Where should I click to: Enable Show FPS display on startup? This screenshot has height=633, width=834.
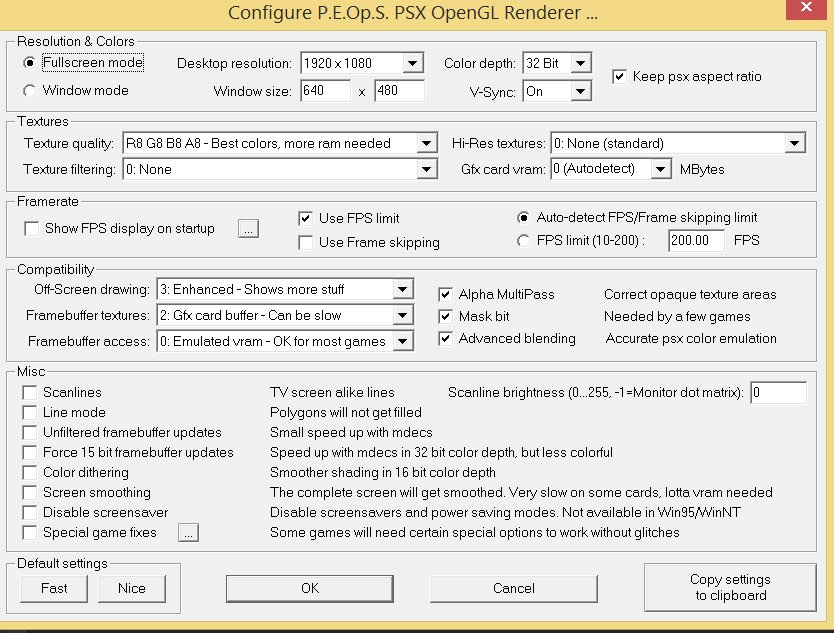tap(31, 229)
